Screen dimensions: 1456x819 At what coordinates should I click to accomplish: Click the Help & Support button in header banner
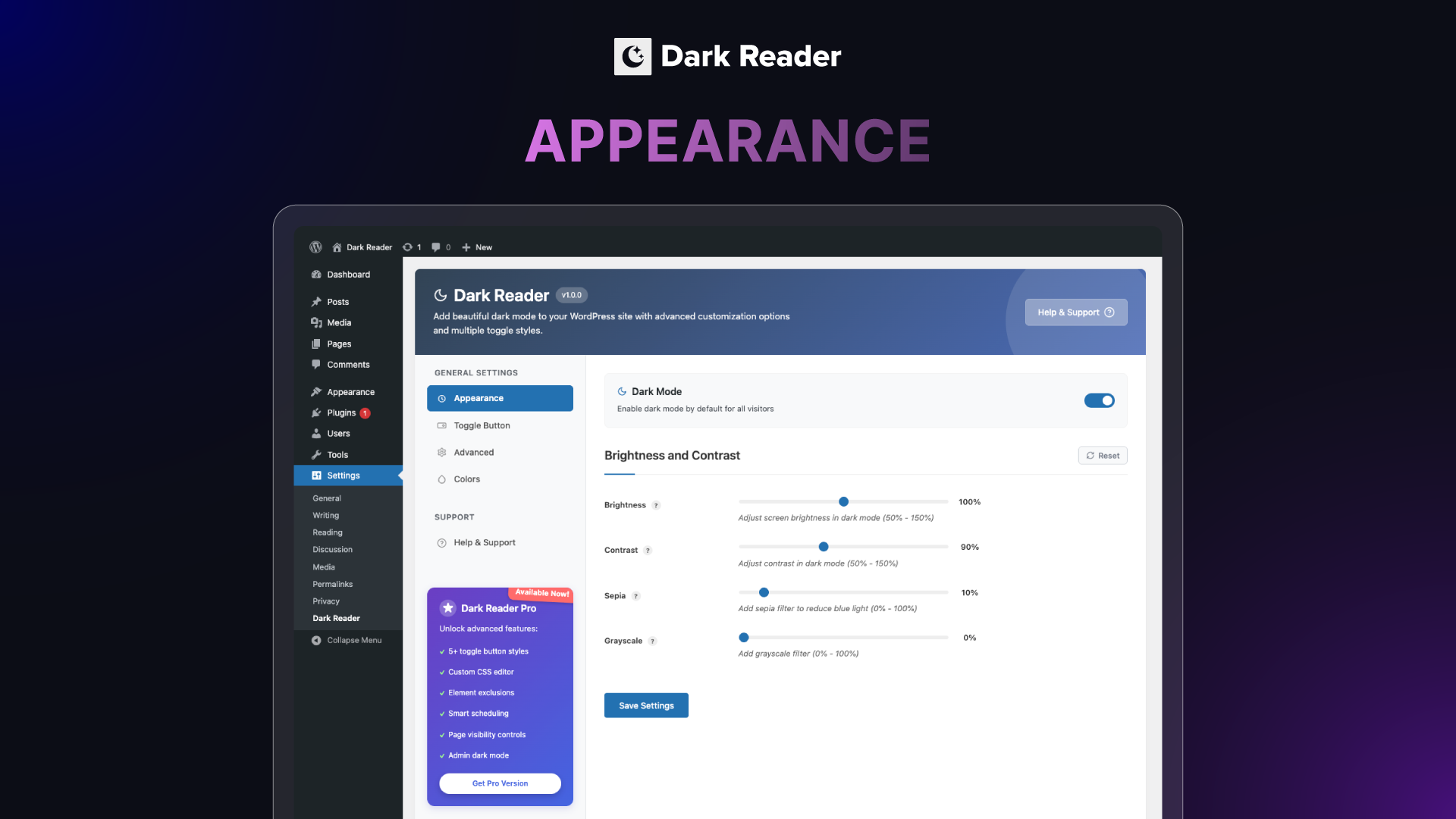coord(1076,312)
